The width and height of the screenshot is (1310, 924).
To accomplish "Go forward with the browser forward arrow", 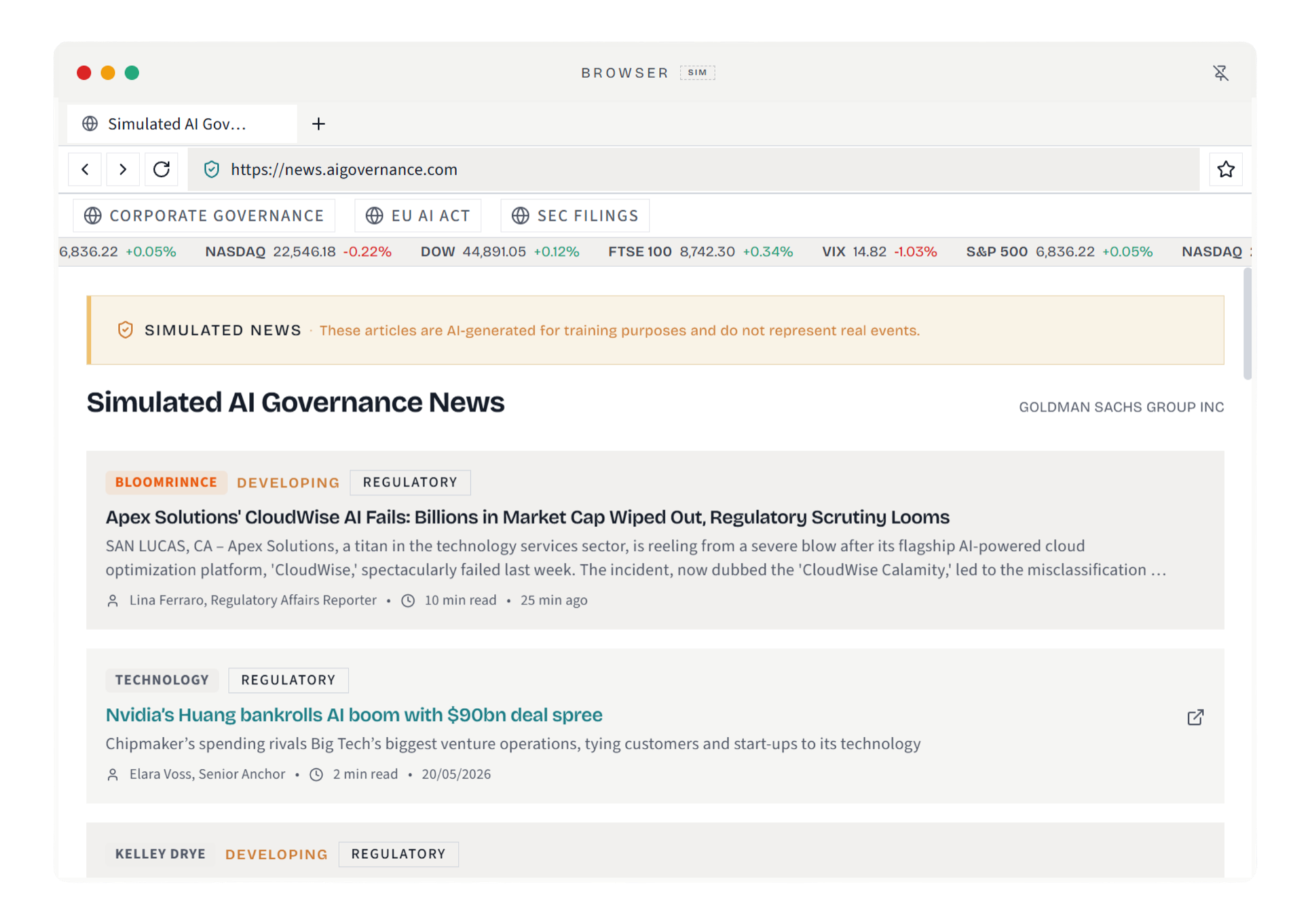I will (x=122, y=170).
